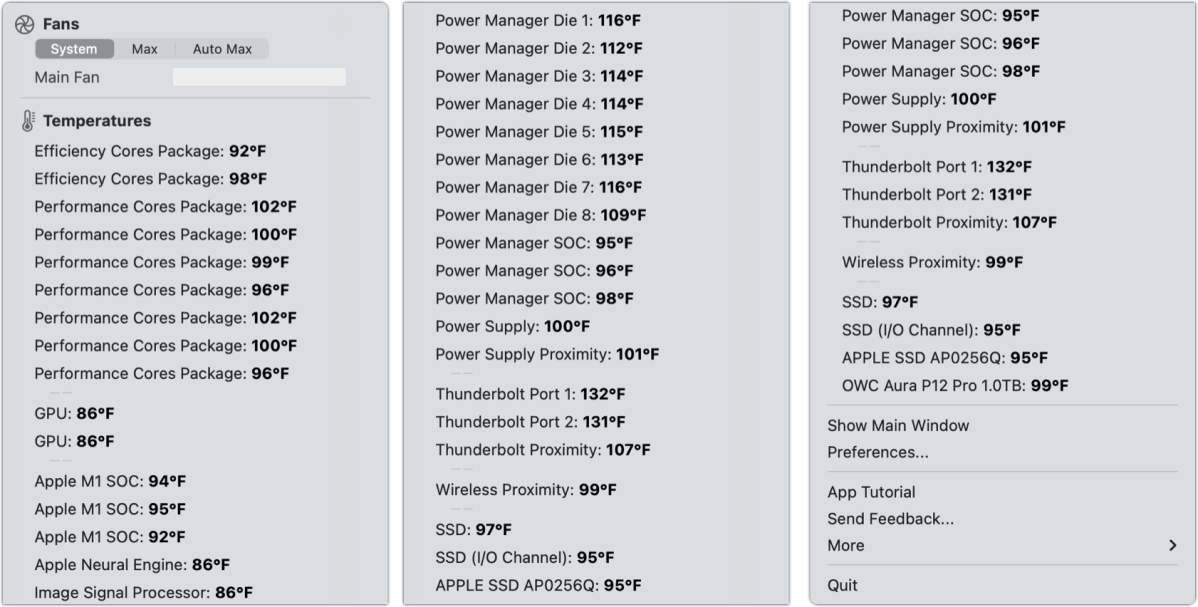1198x607 pixels.
Task: Select Image Signal Processor sensor row
Action: click(143, 592)
